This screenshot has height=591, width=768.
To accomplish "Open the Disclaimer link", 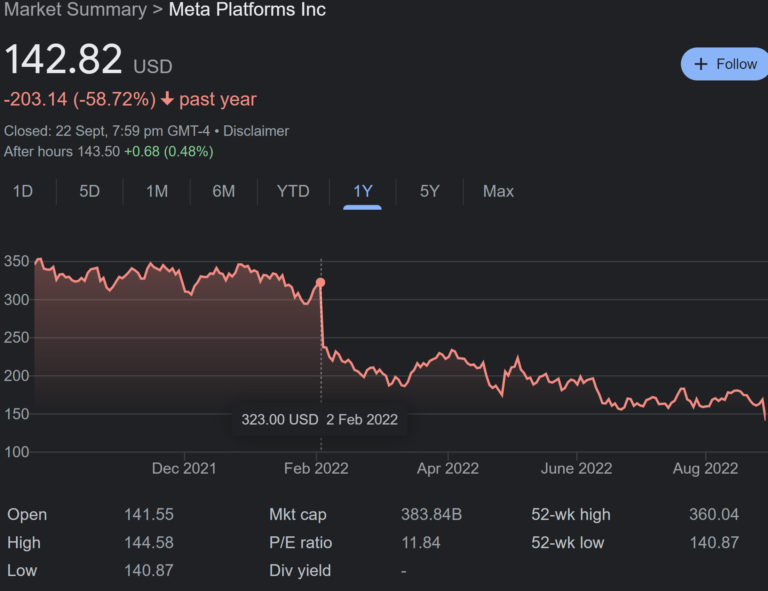I will (256, 131).
